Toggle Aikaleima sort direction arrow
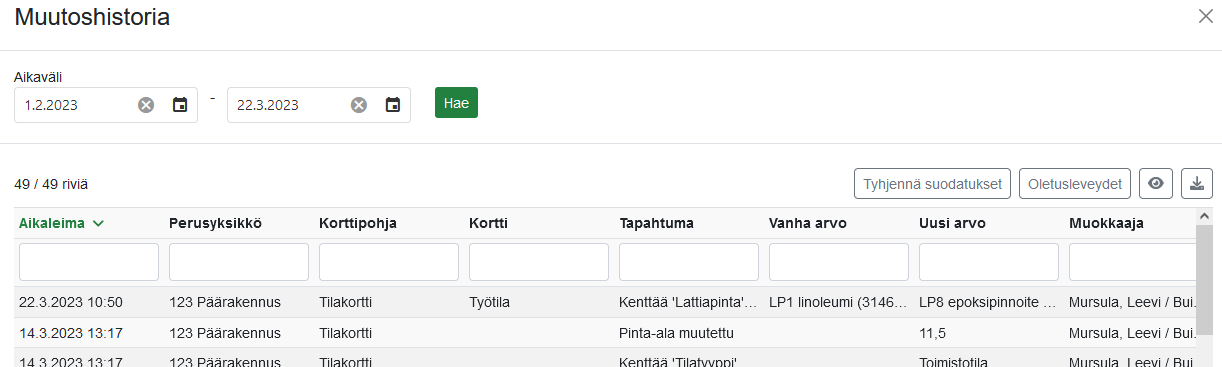 98,223
